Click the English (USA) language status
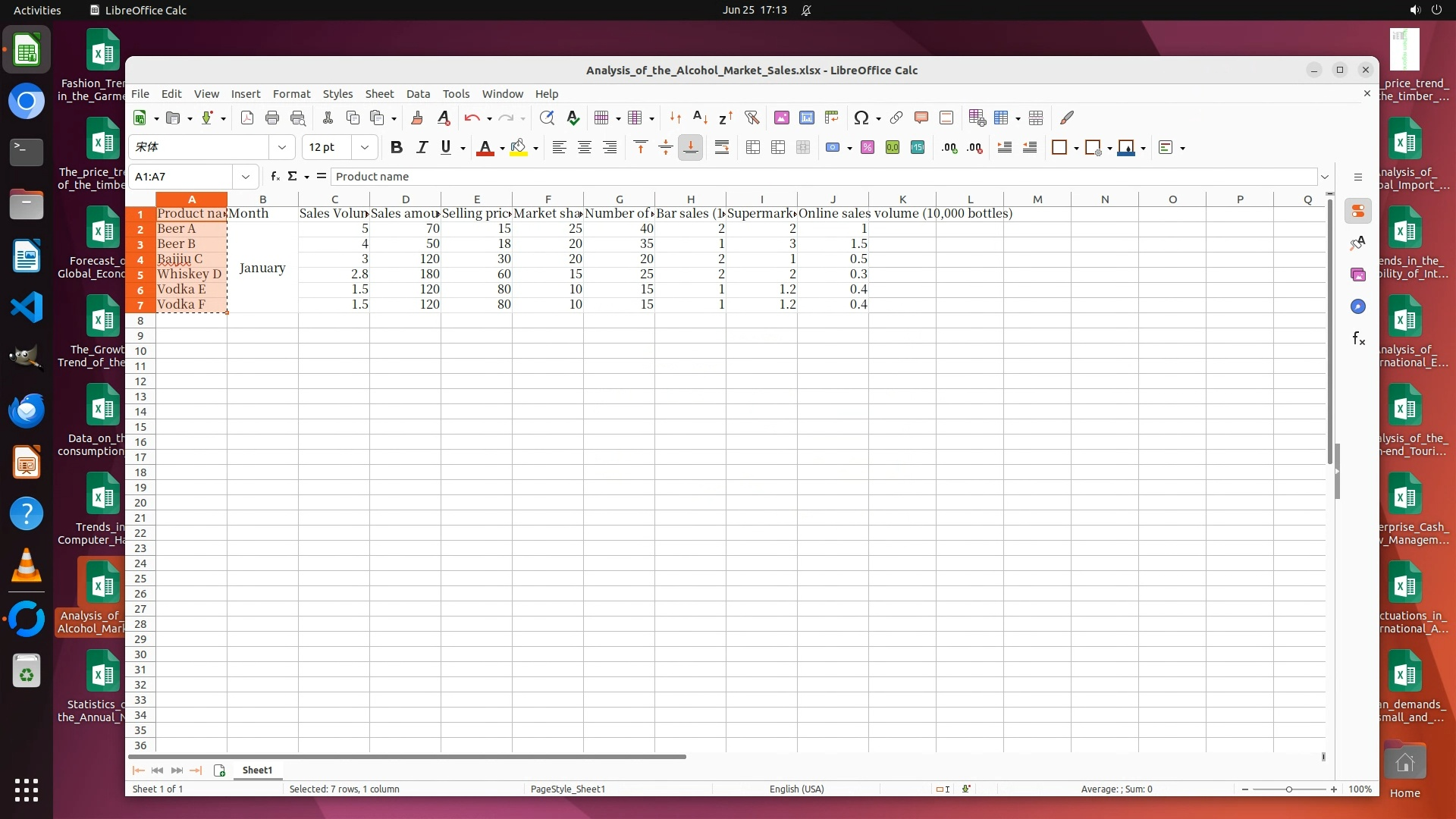 point(796,789)
